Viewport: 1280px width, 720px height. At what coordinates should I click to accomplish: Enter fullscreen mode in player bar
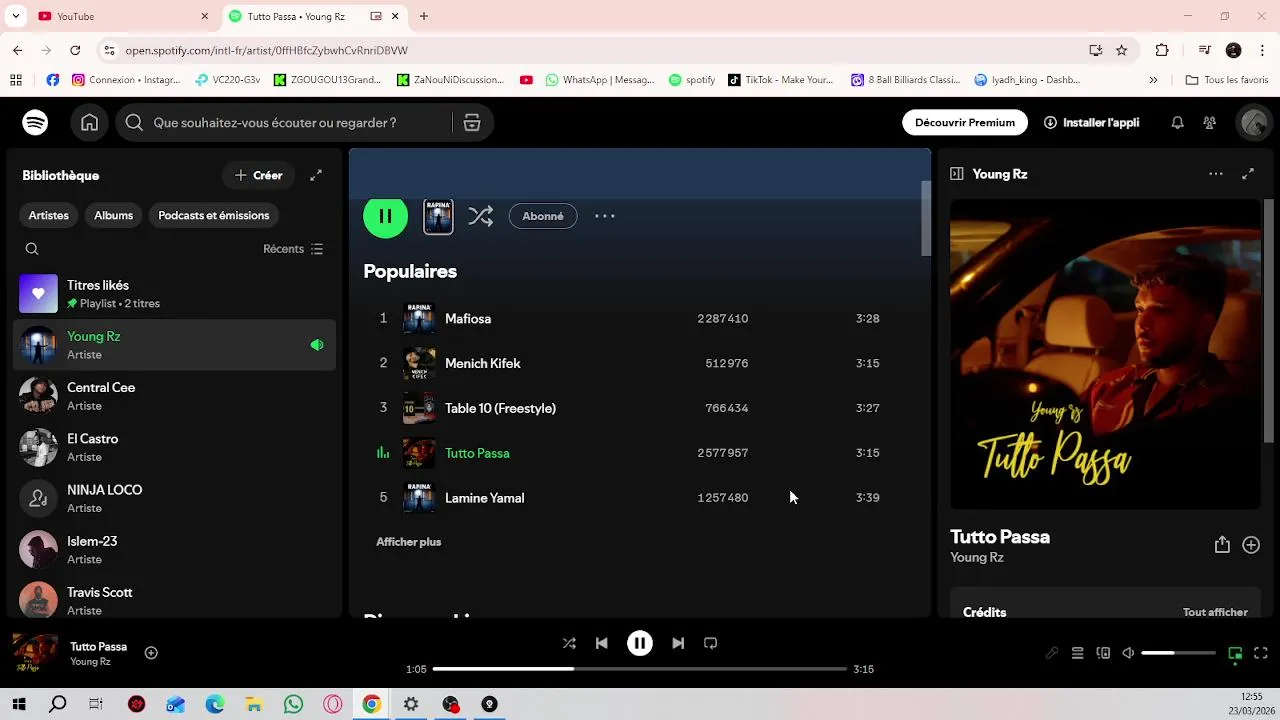[x=1261, y=653]
